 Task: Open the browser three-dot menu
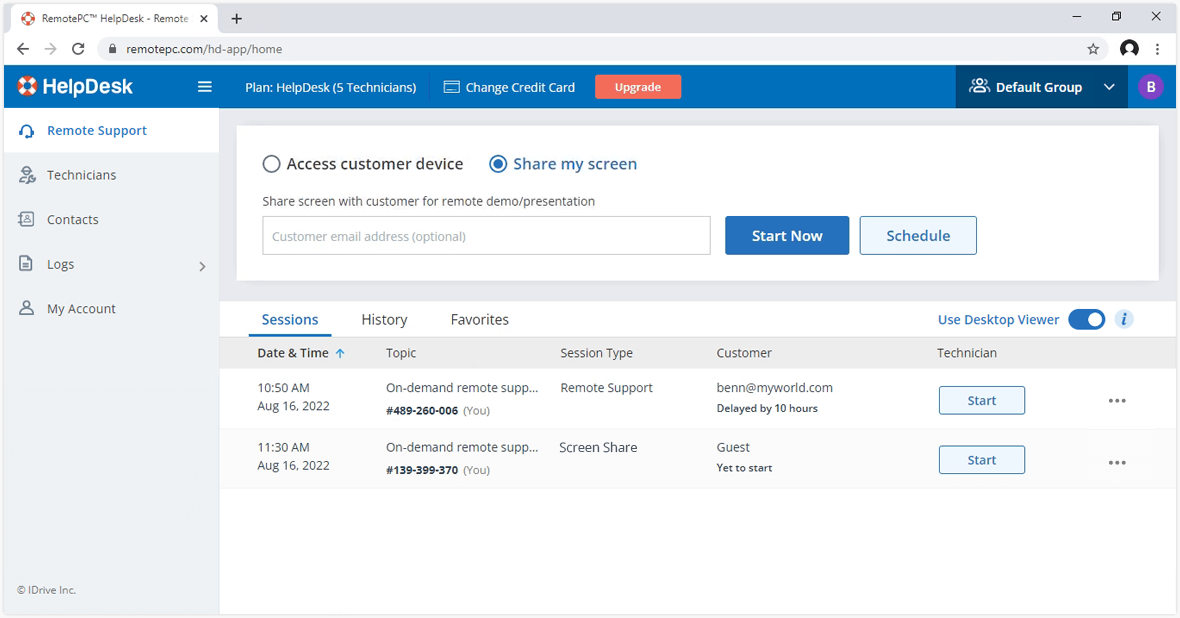point(1157,49)
